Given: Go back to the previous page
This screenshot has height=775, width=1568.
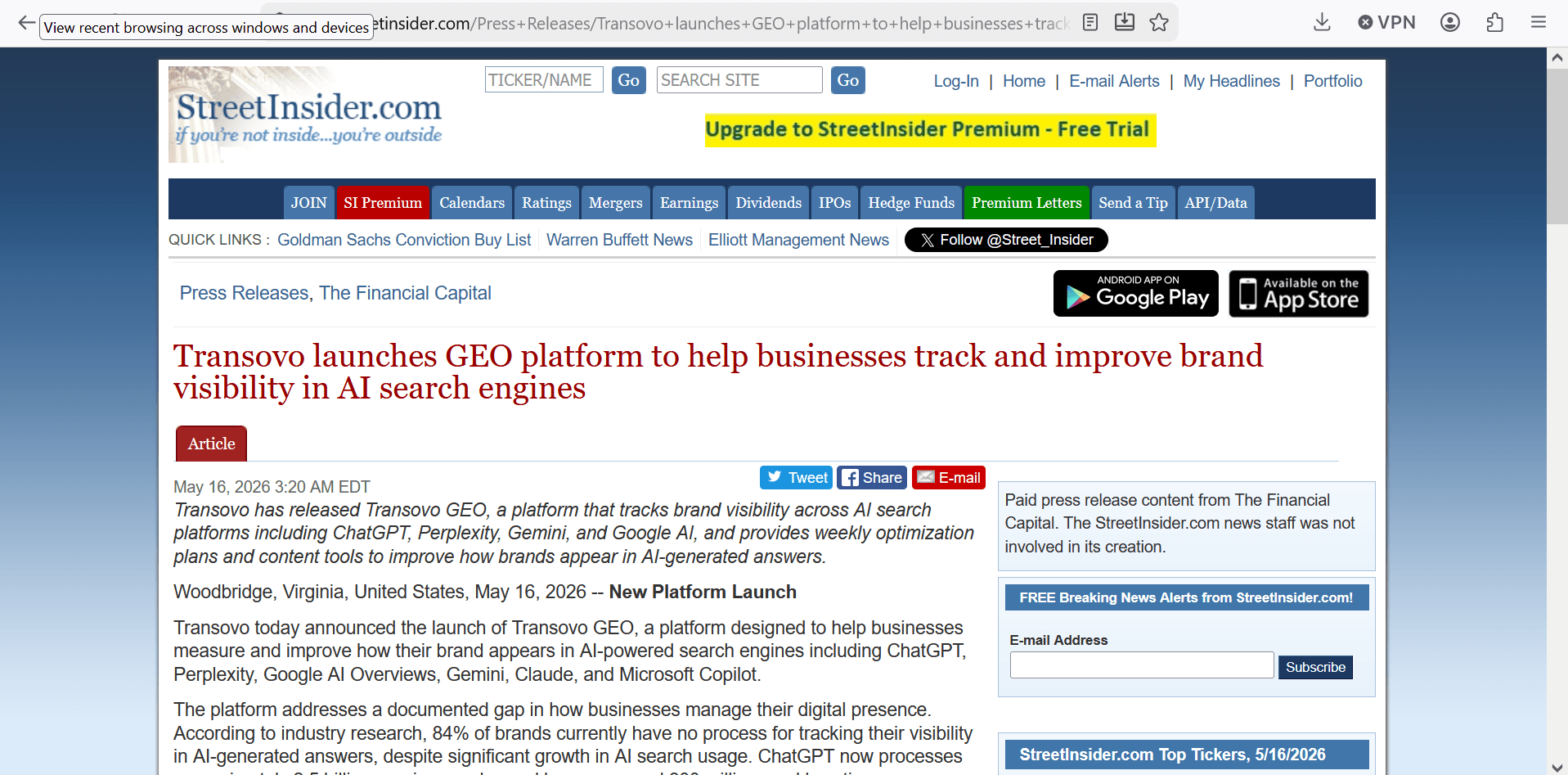Looking at the screenshot, I should pyautogui.click(x=26, y=23).
